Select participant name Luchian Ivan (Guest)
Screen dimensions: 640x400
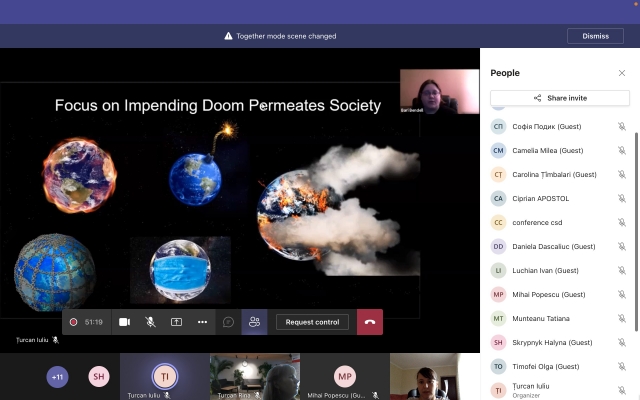coord(545,271)
